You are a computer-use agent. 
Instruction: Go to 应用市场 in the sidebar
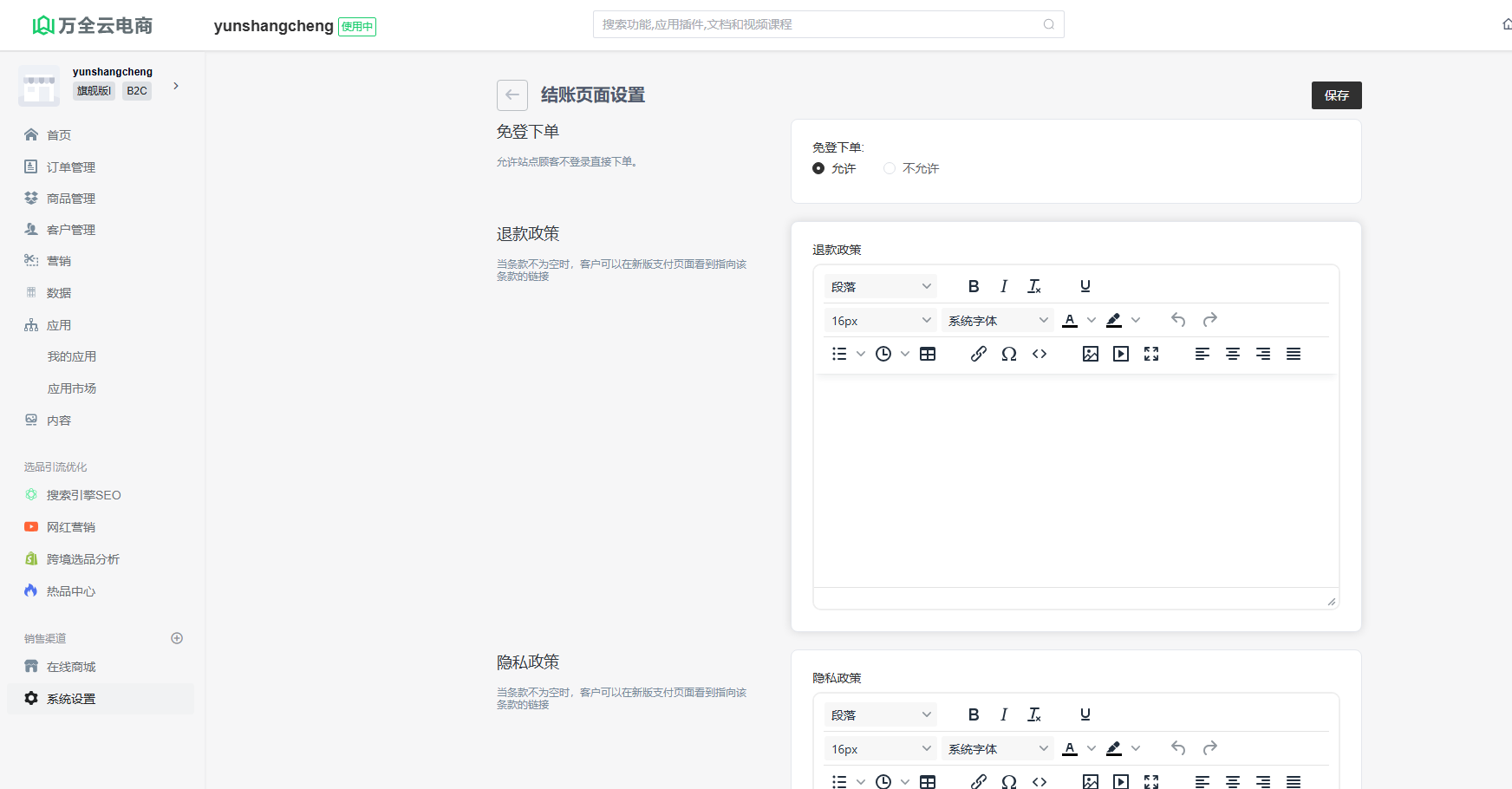coord(72,388)
